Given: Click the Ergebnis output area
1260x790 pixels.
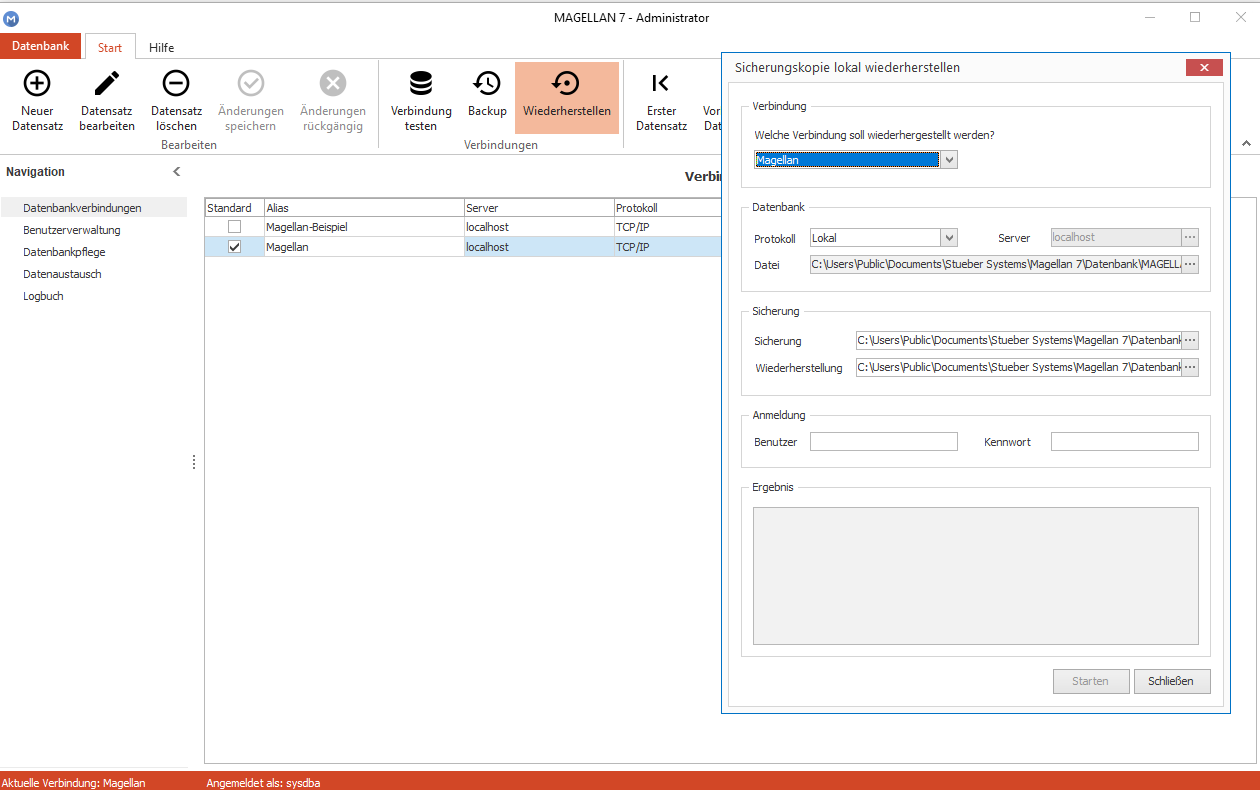Looking at the screenshot, I should point(976,576).
